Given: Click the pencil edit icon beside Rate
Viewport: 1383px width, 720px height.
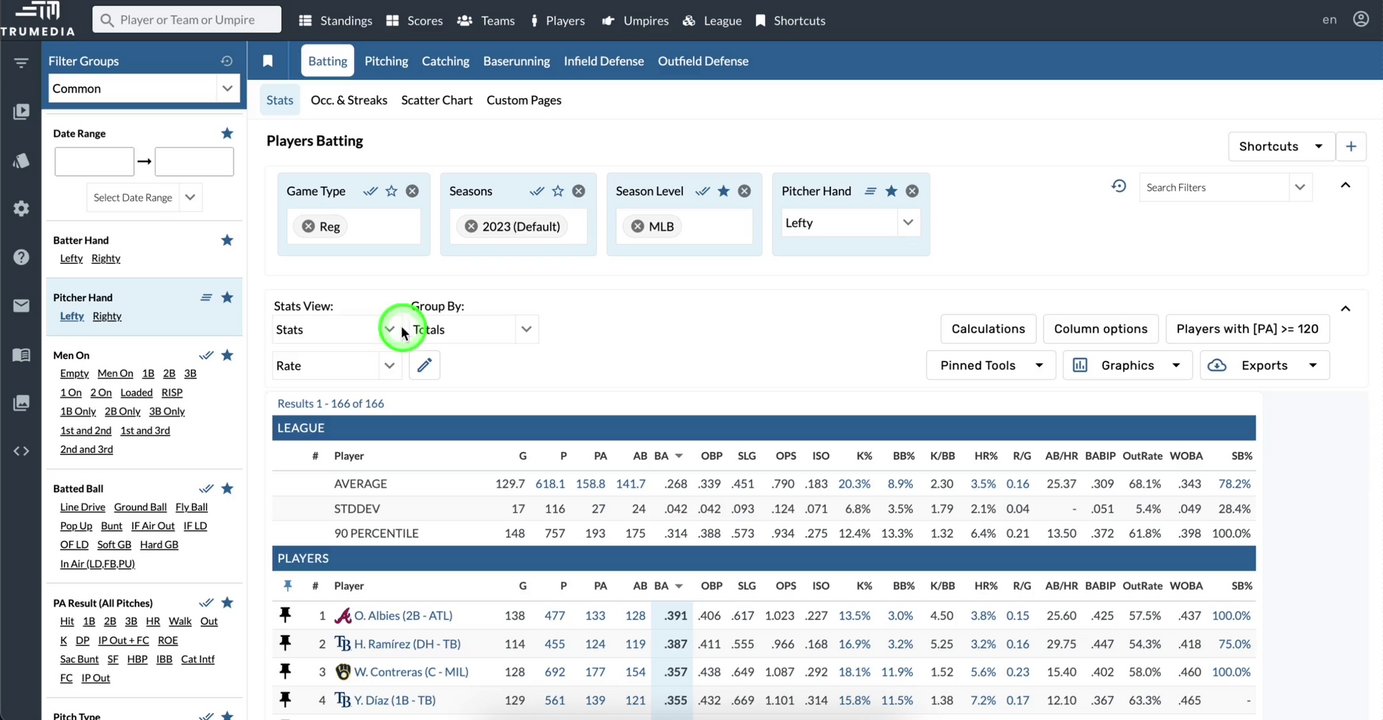Looking at the screenshot, I should pos(424,366).
